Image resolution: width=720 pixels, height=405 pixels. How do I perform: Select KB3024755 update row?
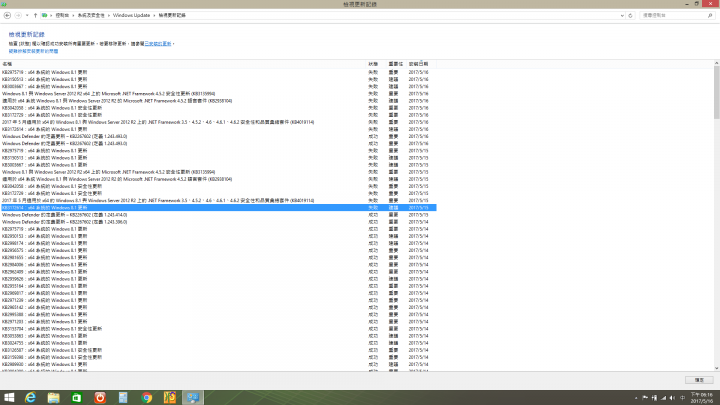tap(219, 343)
